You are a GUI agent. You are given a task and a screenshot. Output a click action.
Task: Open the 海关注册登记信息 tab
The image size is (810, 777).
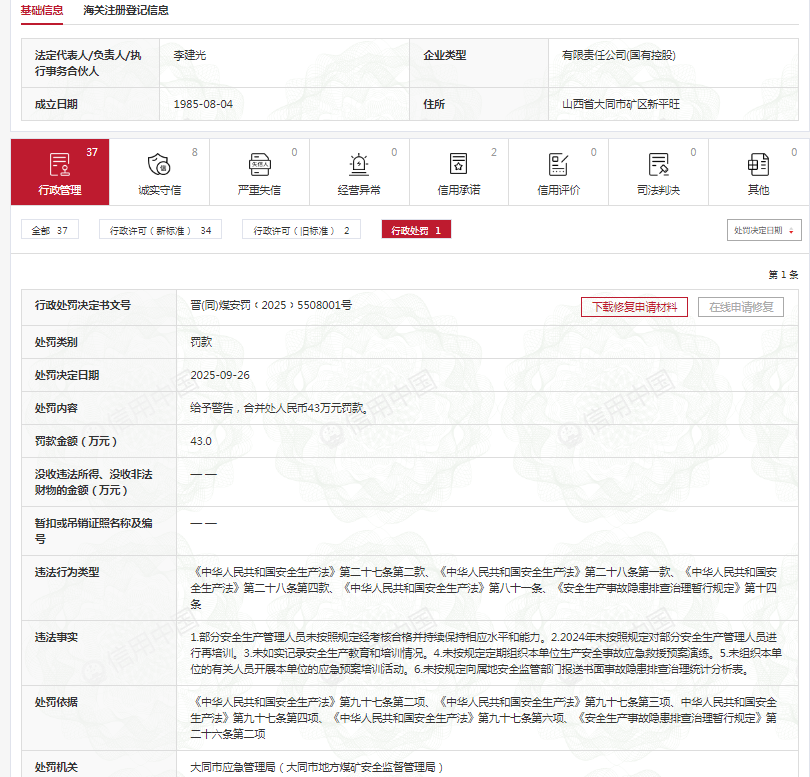pos(126,11)
